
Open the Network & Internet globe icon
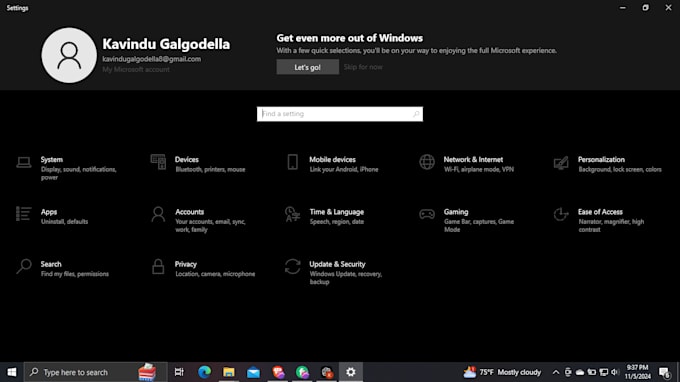pos(427,162)
